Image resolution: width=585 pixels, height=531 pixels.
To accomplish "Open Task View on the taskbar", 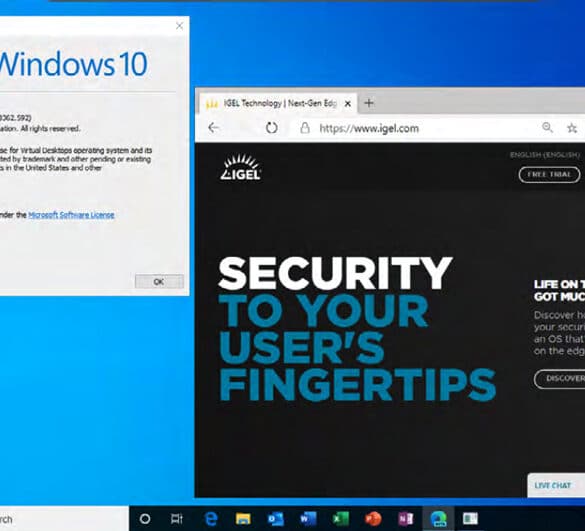I will pos(177,519).
